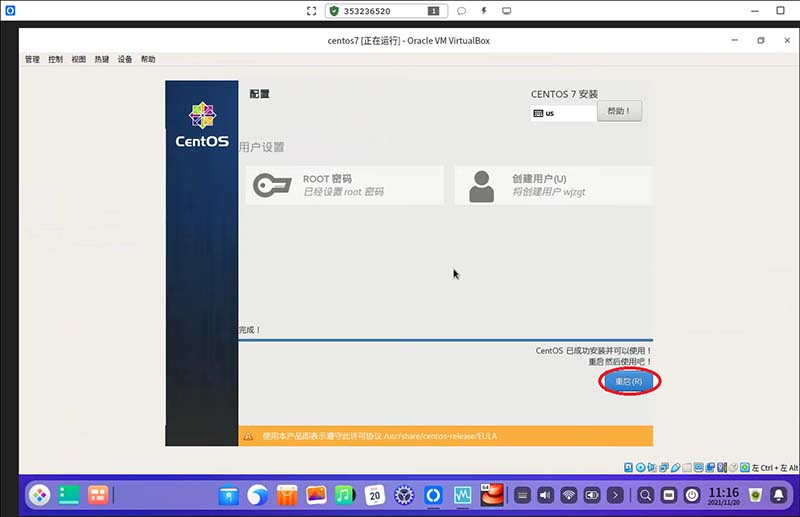Open the 热键 menu
This screenshot has width=800, height=517.
click(102, 59)
